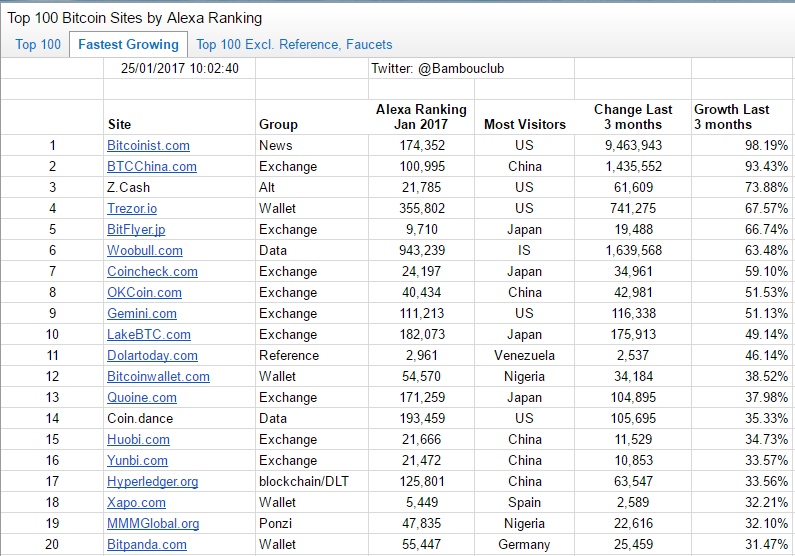Open the Hyperledger.org link
This screenshot has height=556, width=795.
click(x=152, y=481)
